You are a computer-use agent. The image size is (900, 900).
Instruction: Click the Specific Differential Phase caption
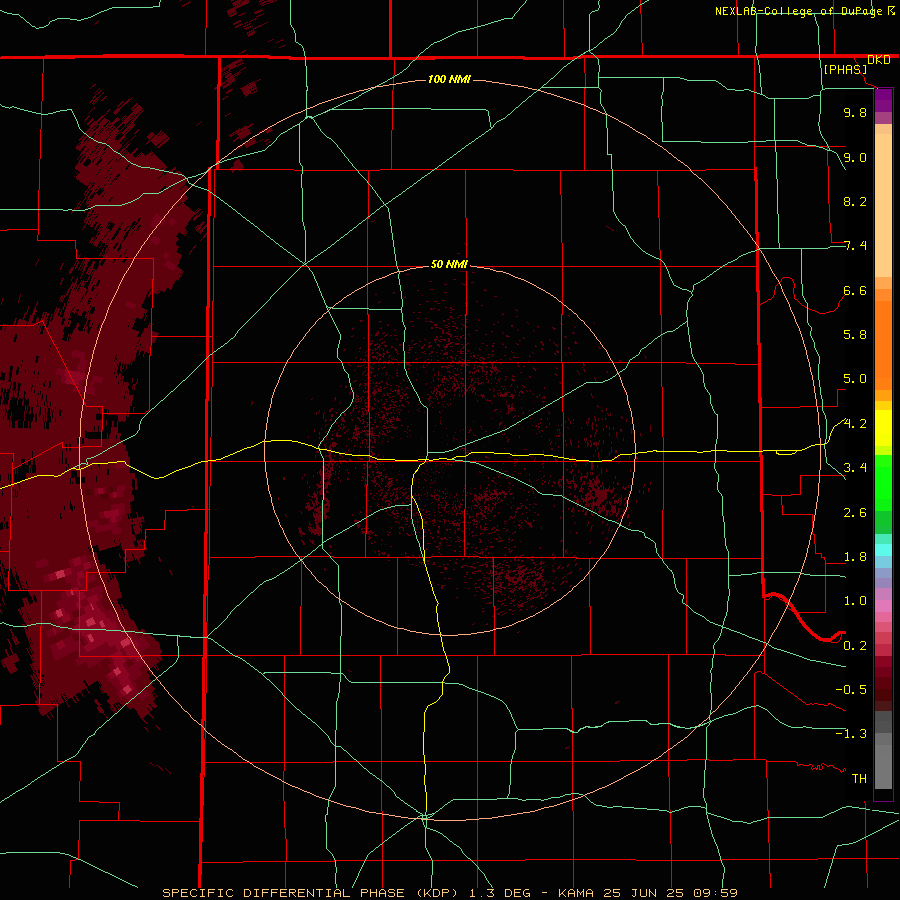coord(449,893)
